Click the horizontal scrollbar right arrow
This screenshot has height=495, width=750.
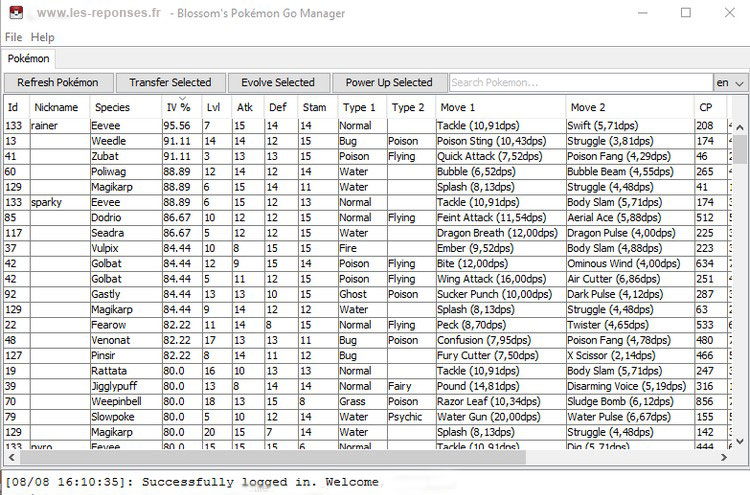tap(724, 457)
